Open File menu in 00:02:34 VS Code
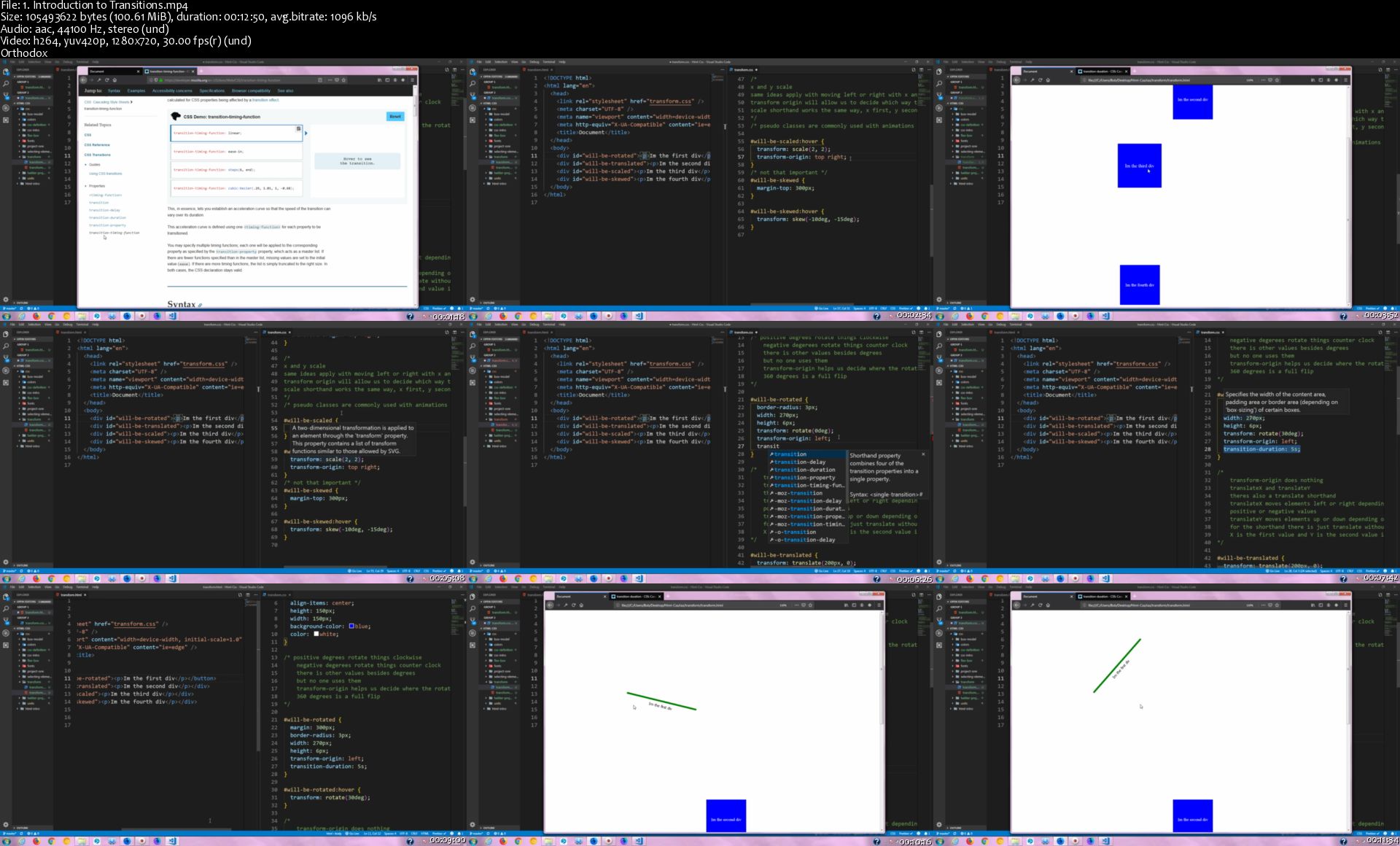This screenshot has width=1400, height=846. 479,62
